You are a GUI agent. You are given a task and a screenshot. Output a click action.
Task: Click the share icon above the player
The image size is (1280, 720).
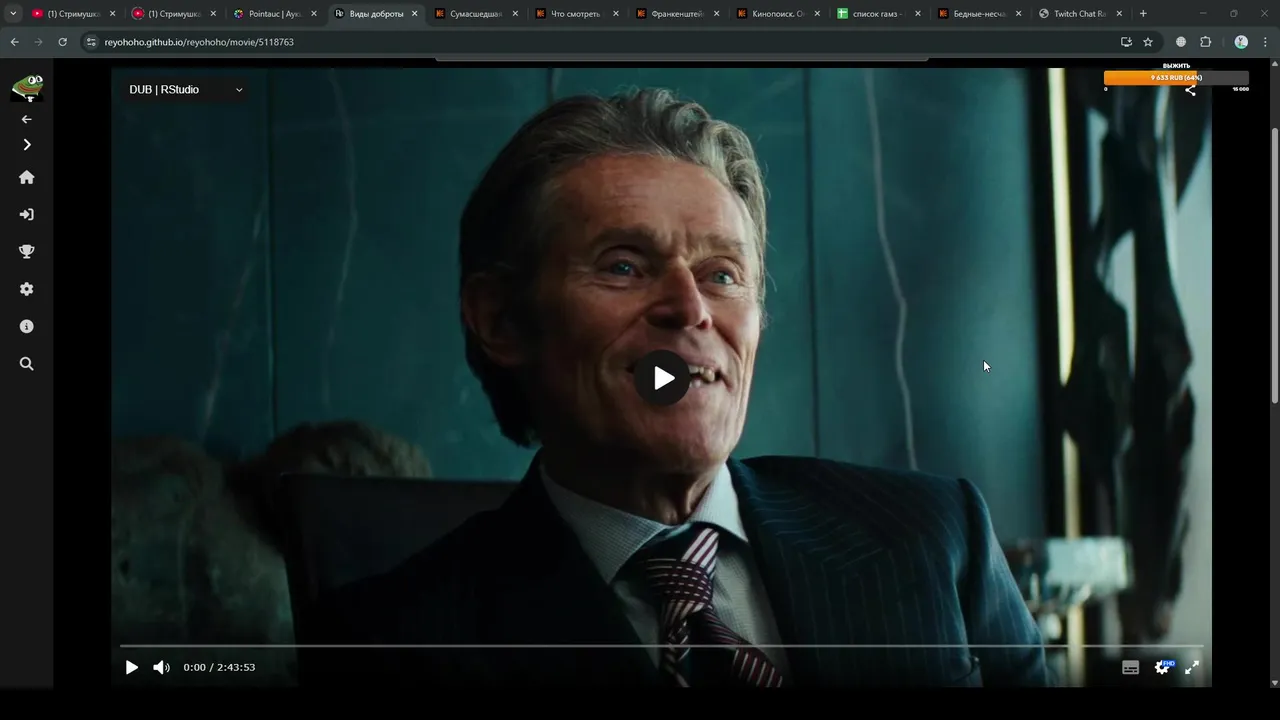[x=1190, y=90]
